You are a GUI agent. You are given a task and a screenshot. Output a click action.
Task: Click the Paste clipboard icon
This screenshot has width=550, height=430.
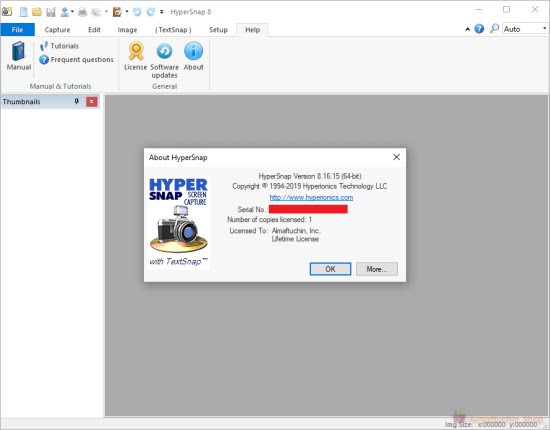coord(117,12)
